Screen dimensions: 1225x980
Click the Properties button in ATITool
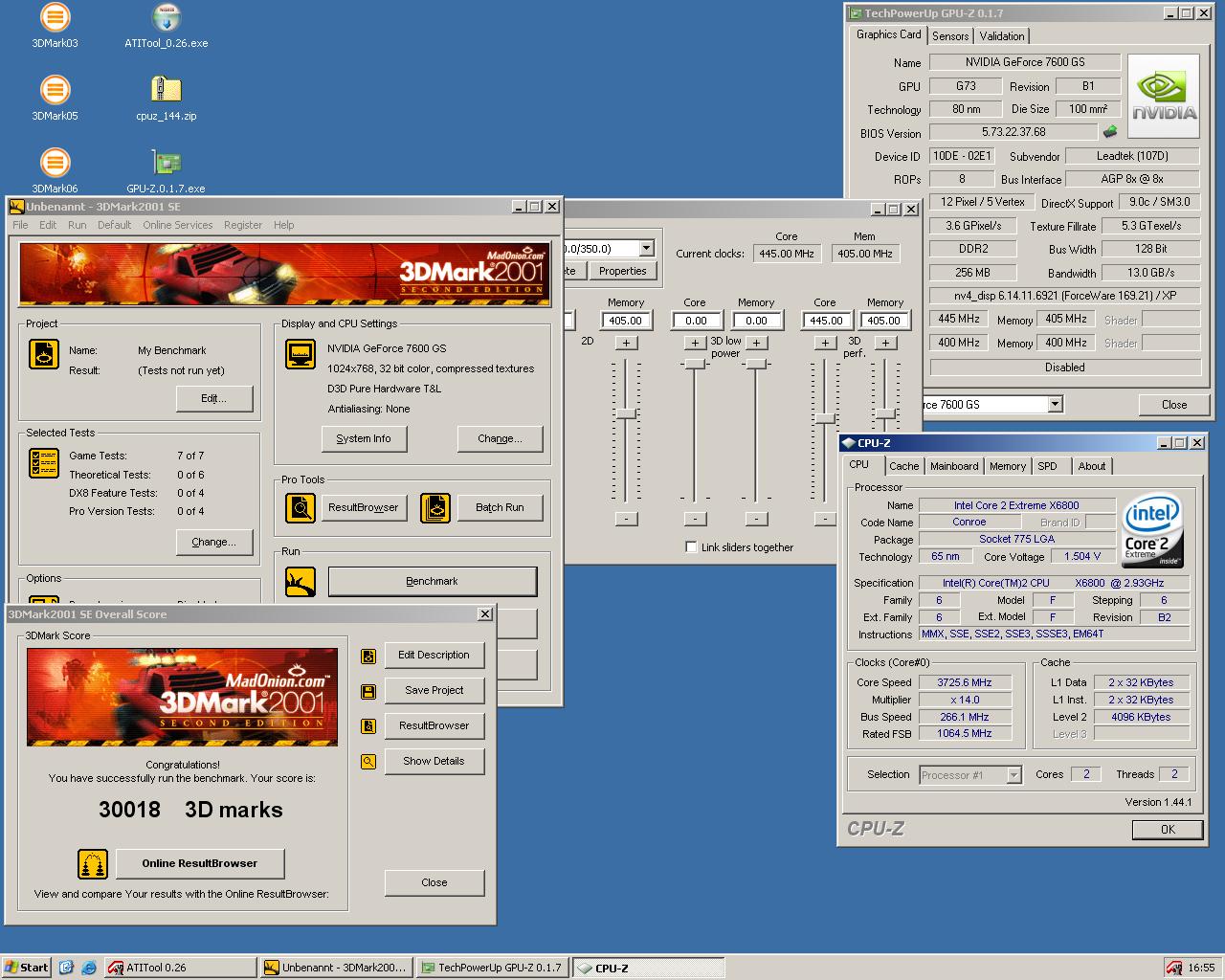click(x=622, y=271)
